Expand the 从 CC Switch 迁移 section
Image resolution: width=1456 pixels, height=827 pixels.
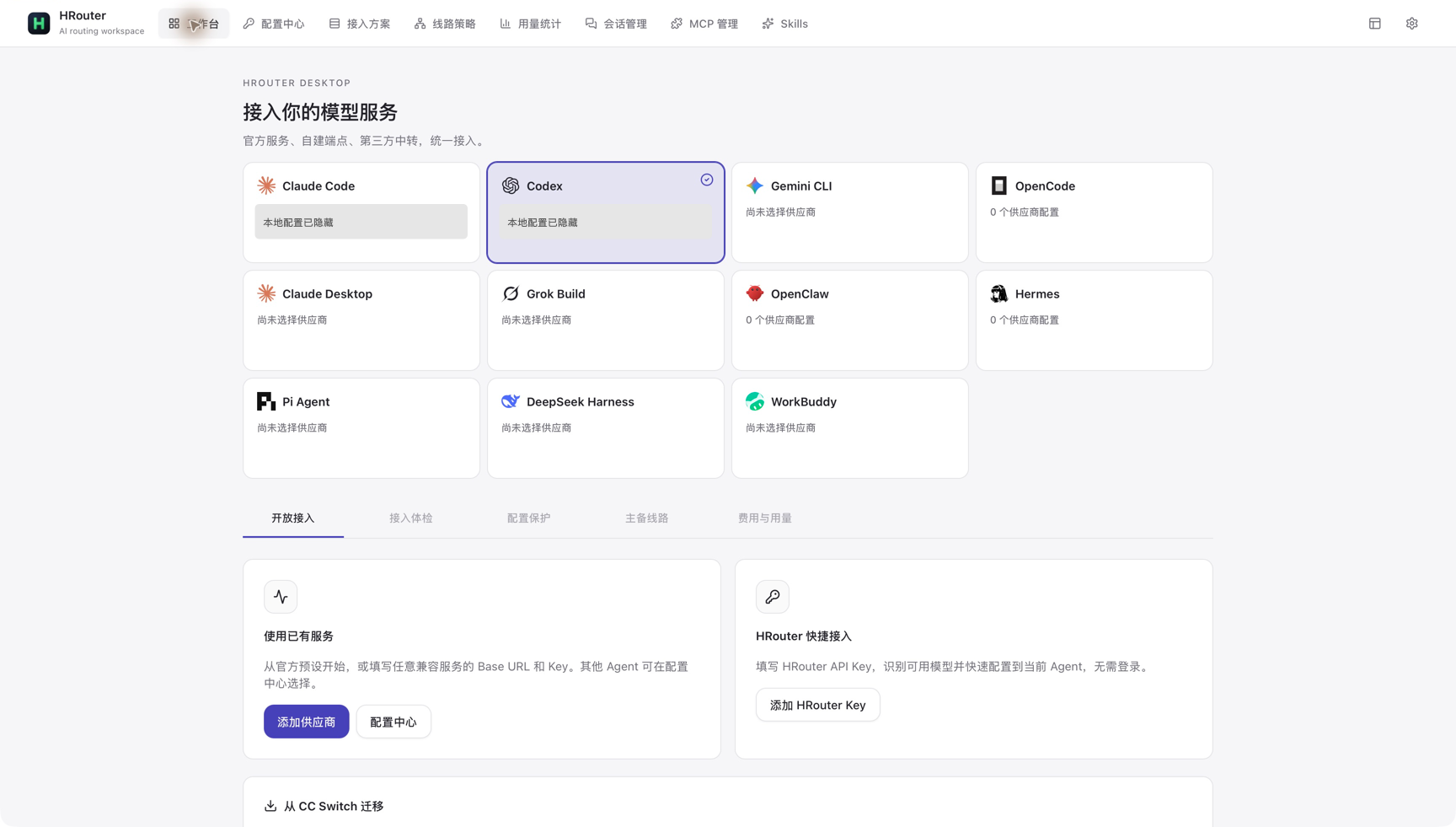click(x=728, y=806)
